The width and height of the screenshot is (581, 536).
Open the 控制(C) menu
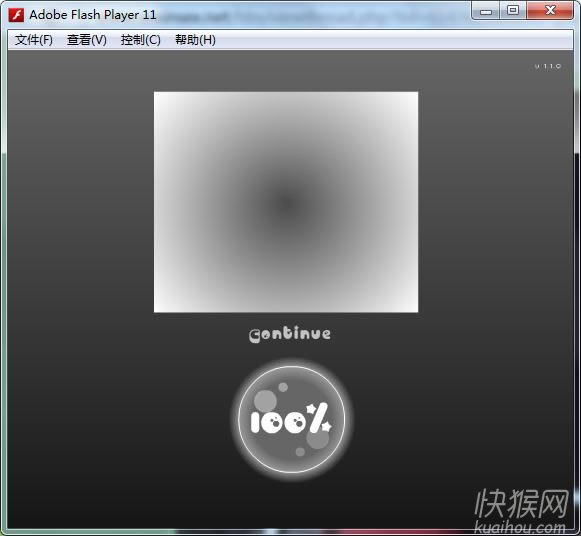140,40
